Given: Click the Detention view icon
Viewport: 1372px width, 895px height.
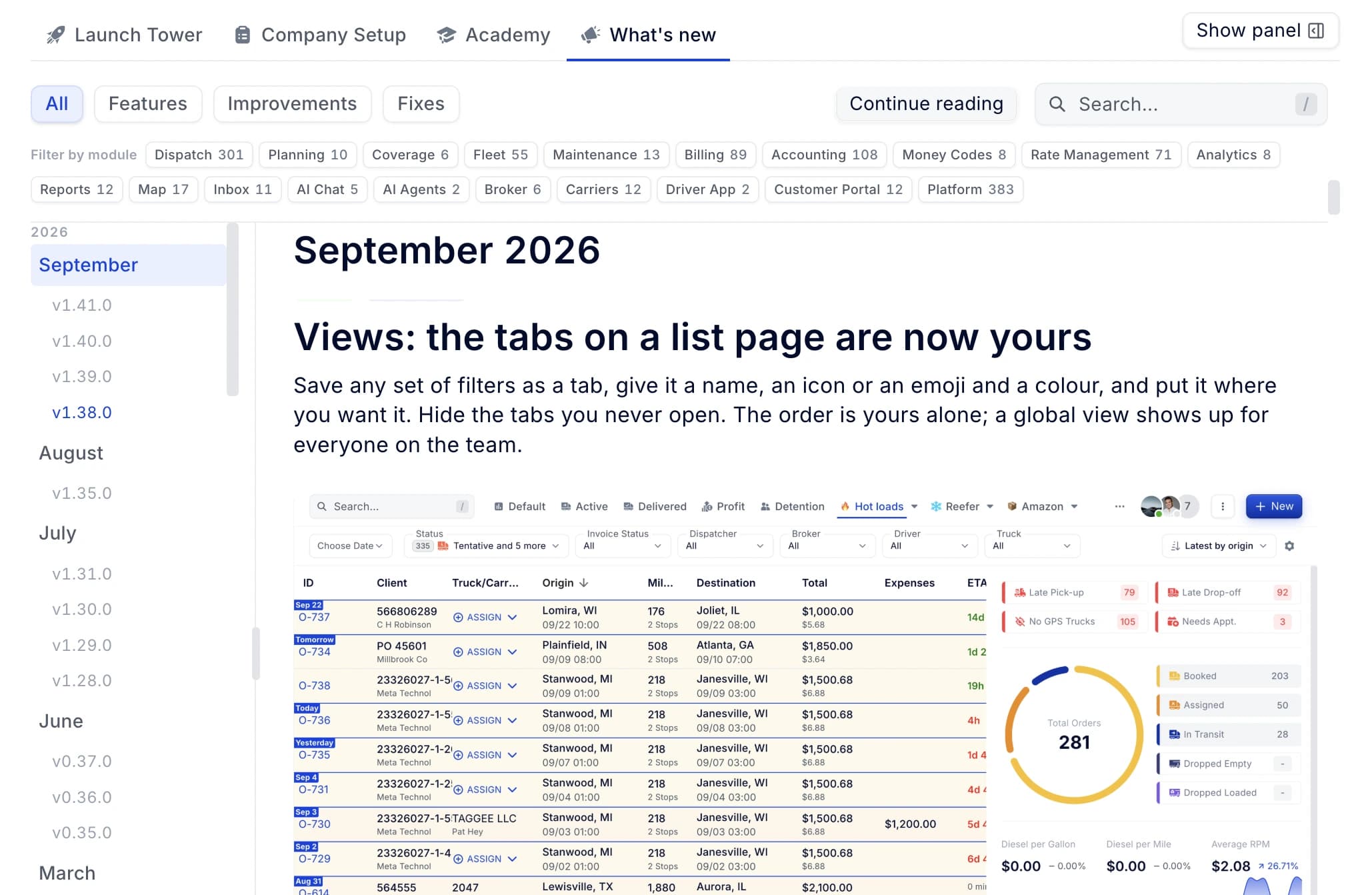Looking at the screenshot, I should click(x=765, y=506).
